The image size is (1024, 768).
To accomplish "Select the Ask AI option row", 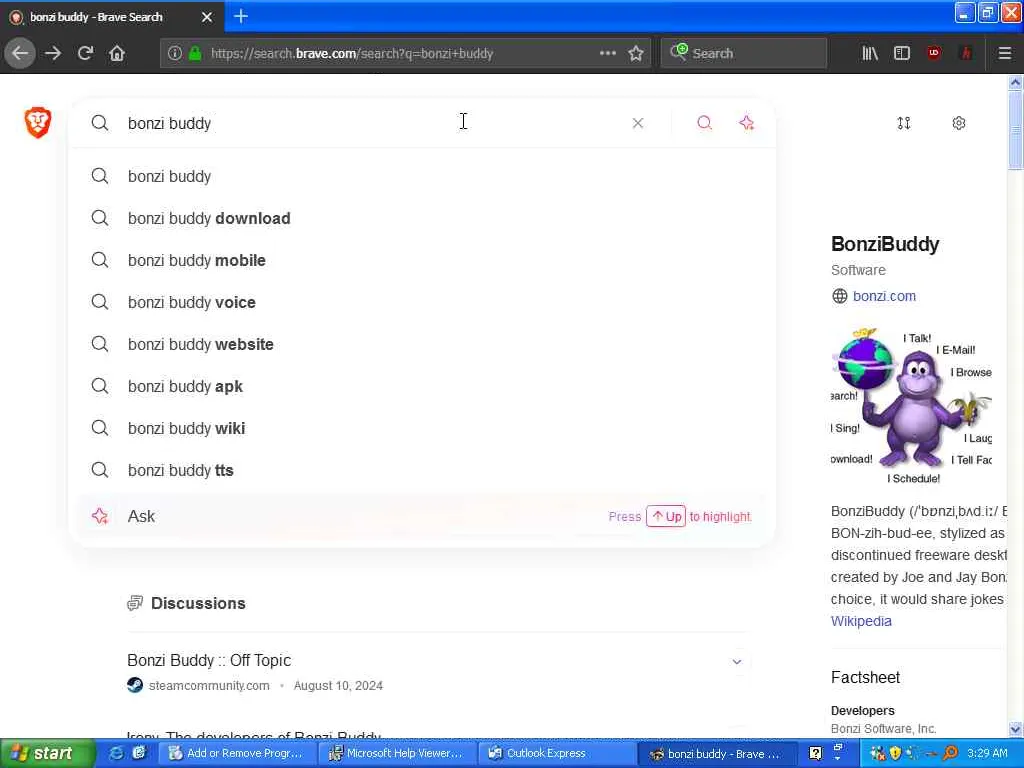I will [x=422, y=516].
